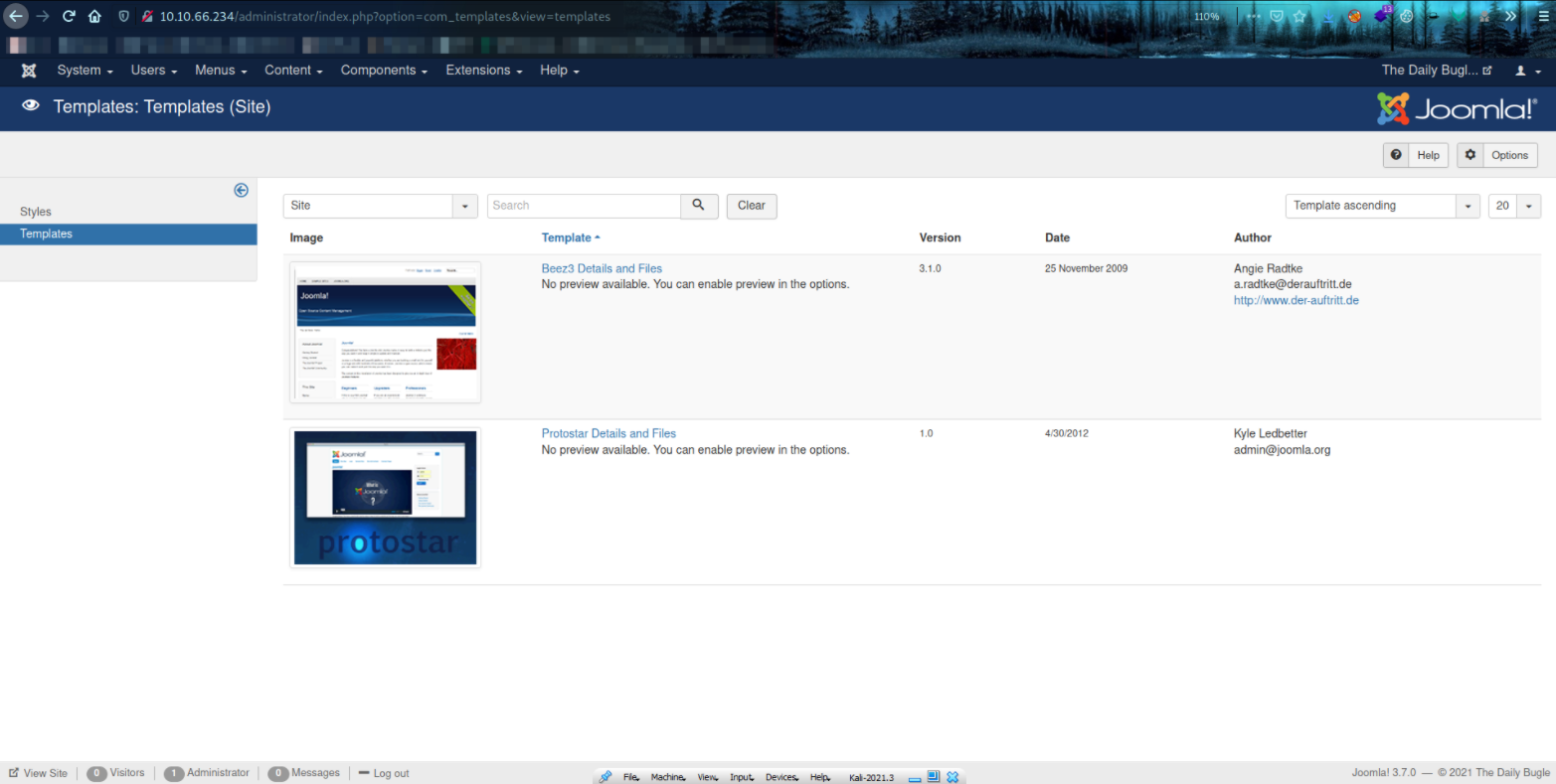Bookmark this page with the star icon

(1301, 16)
